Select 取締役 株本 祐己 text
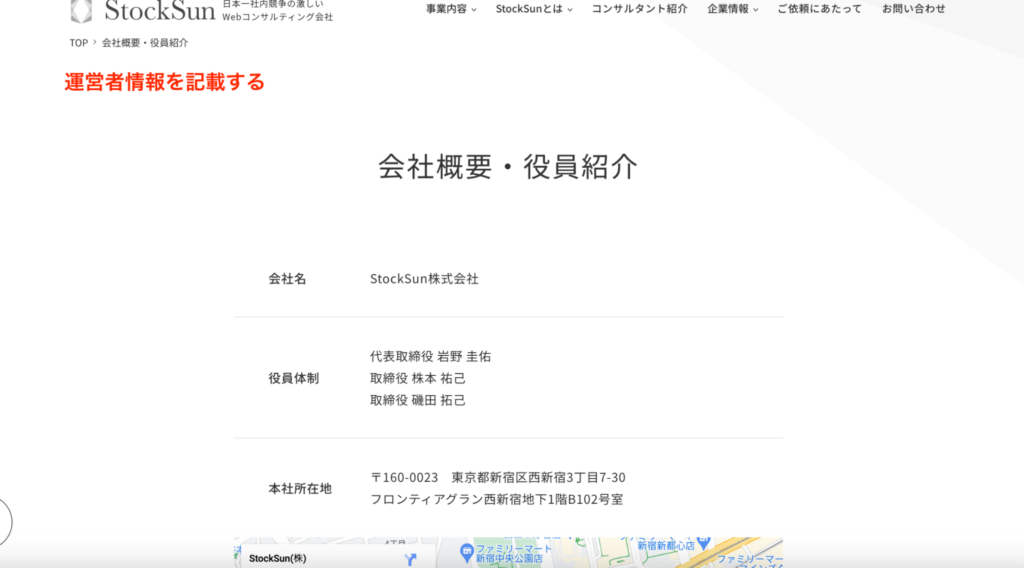This screenshot has width=1024, height=568. click(x=418, y=378)
